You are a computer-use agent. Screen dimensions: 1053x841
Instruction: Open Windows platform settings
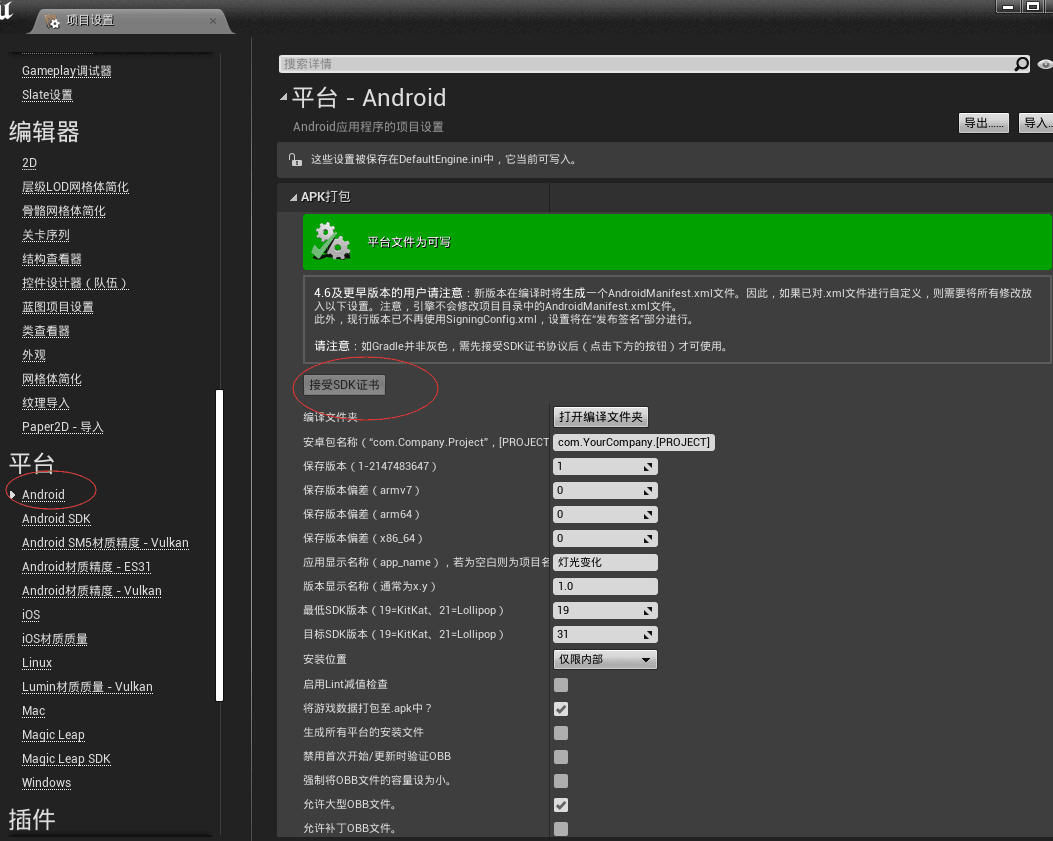coord(46,783)
